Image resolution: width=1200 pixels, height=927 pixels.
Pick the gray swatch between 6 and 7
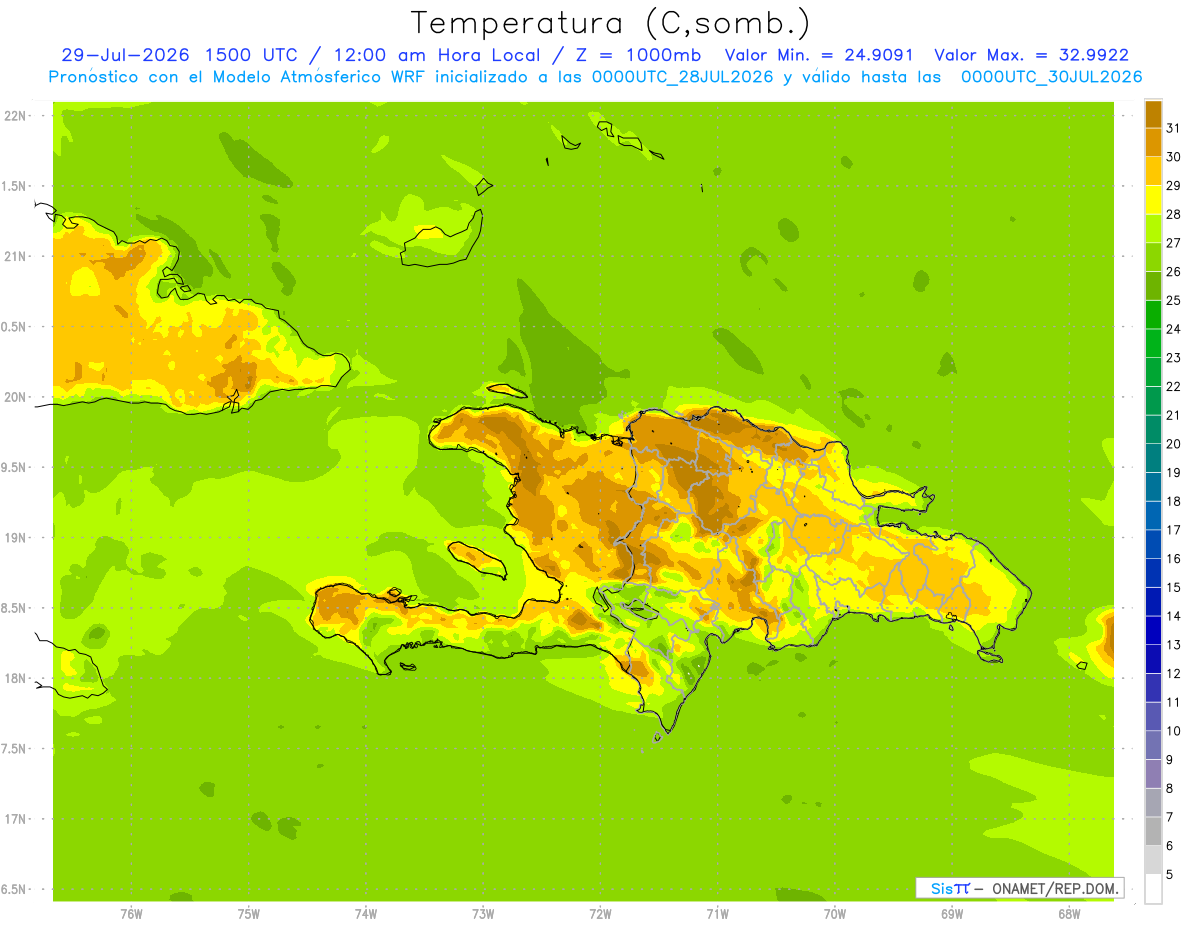(1153, 831)
